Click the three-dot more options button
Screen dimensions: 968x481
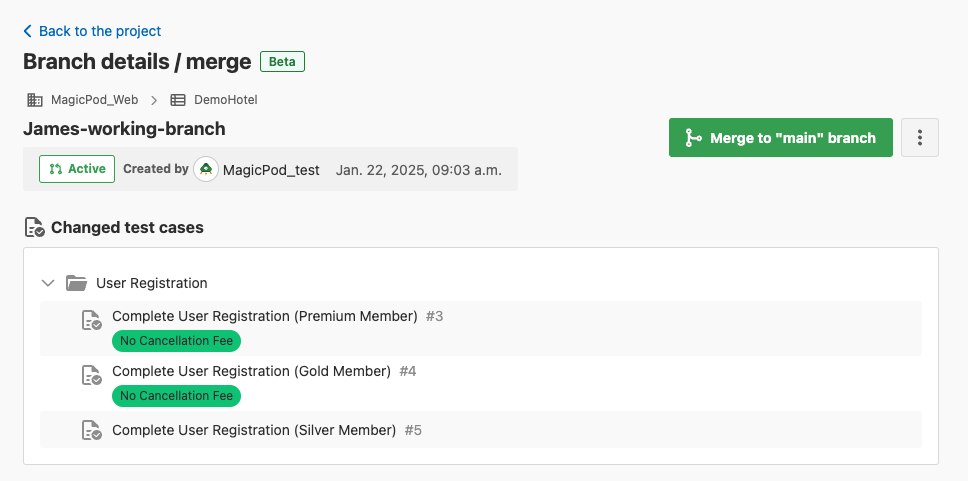tap(919, 138)
